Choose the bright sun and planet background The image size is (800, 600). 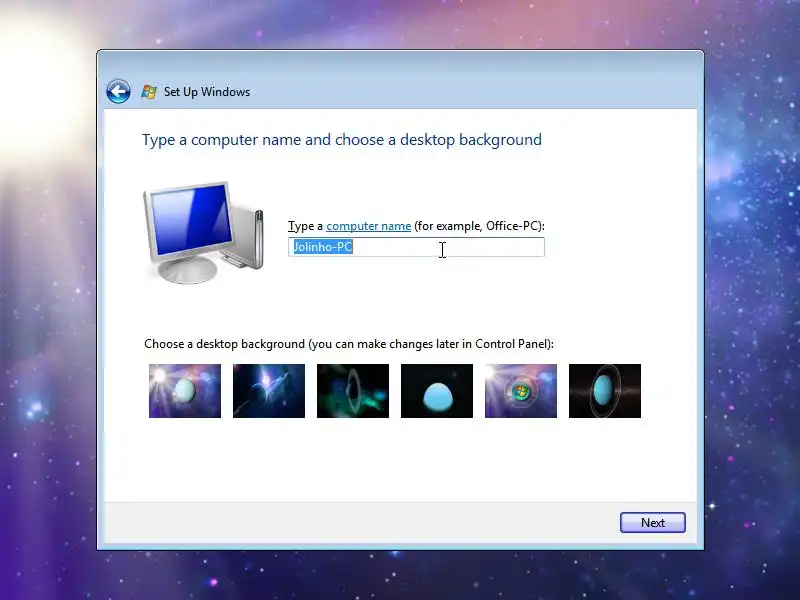click(x=185, y=391)
